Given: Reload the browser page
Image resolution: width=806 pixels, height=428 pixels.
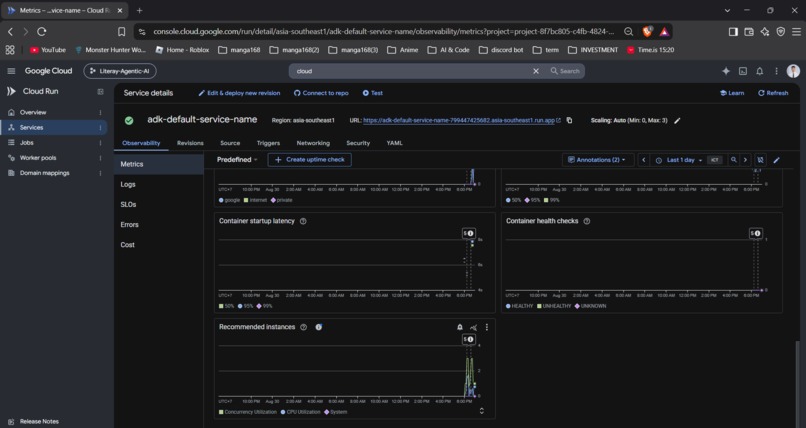Looking at the screenshot, I should click(x=42, y=31).
